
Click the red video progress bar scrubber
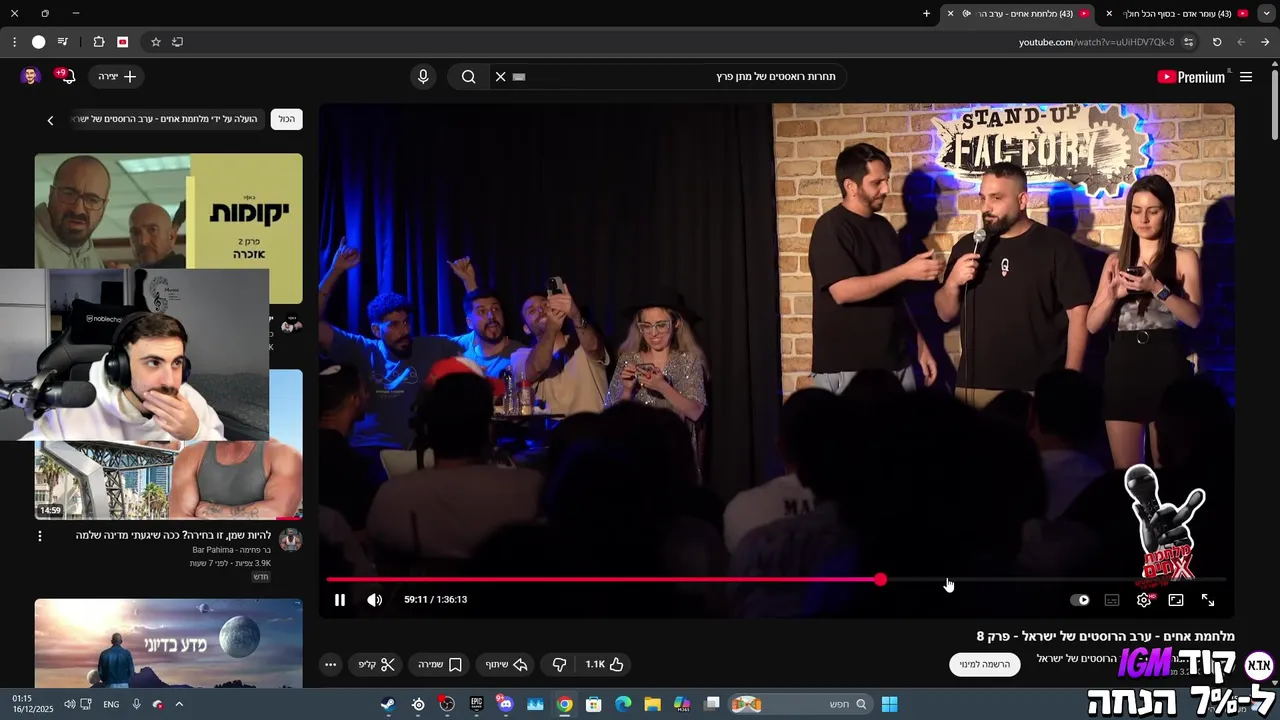tap(880, 579)
